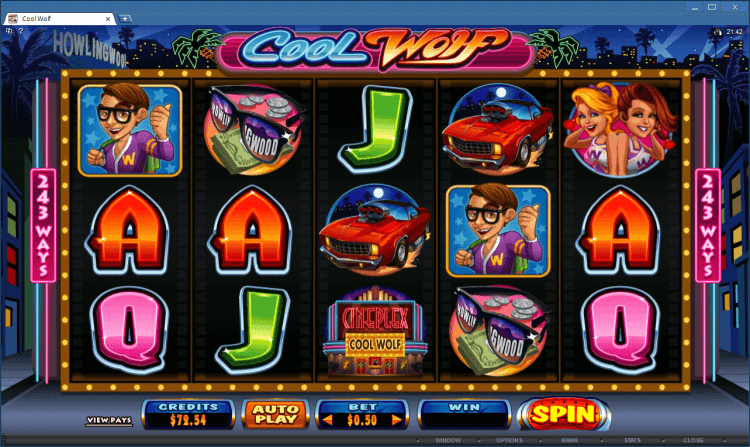
Task: Hit the red SPIN button
Action: coord(563,414)
